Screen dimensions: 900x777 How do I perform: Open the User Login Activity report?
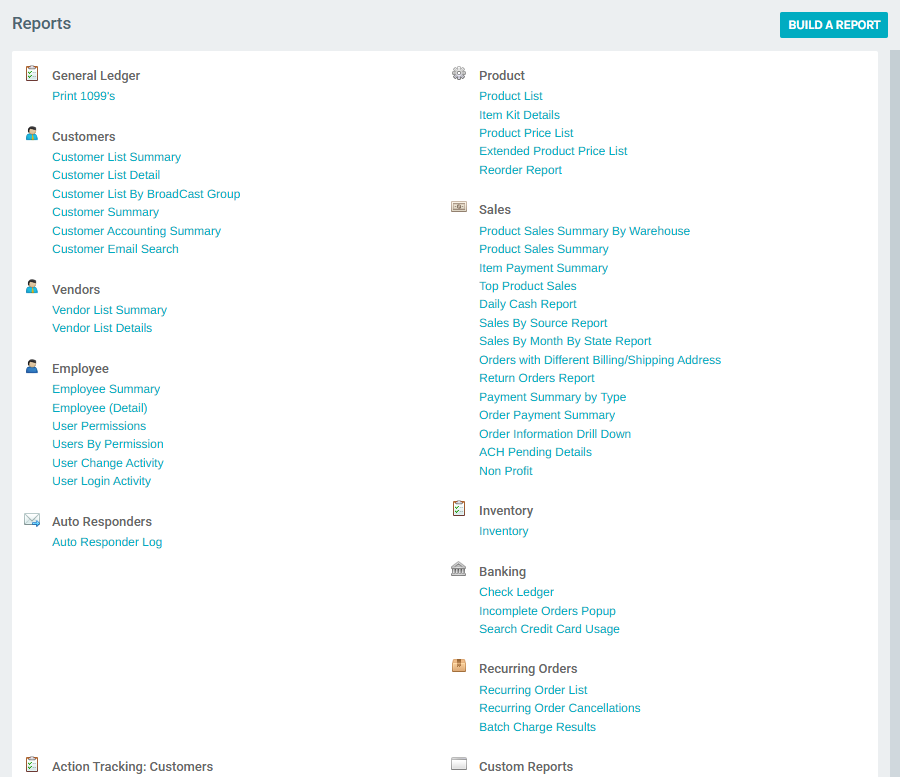[x=102, y=481]
